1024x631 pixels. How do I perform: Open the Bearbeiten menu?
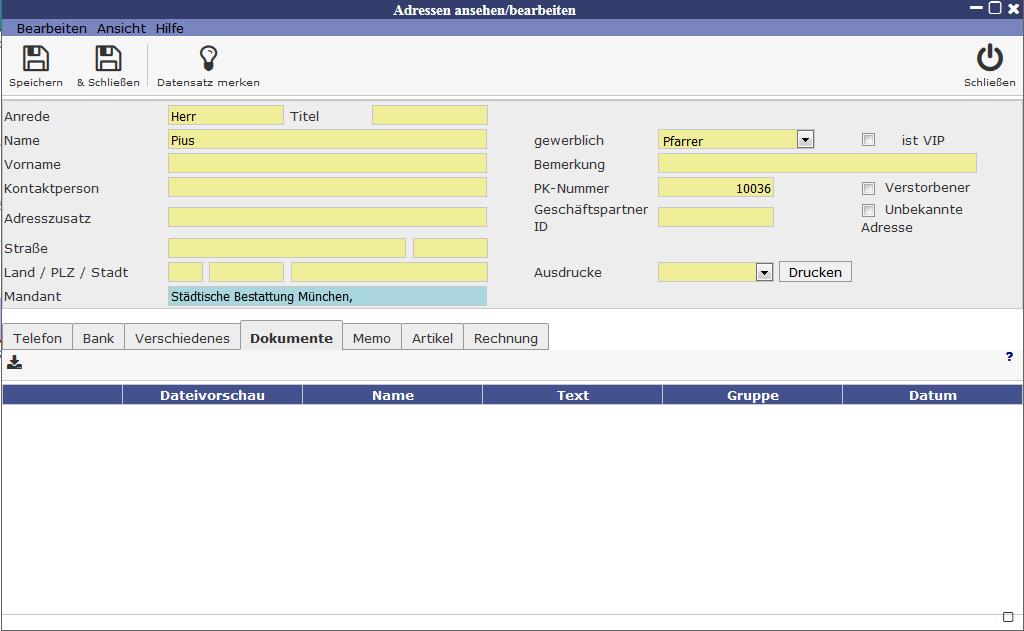click(52, 28)
